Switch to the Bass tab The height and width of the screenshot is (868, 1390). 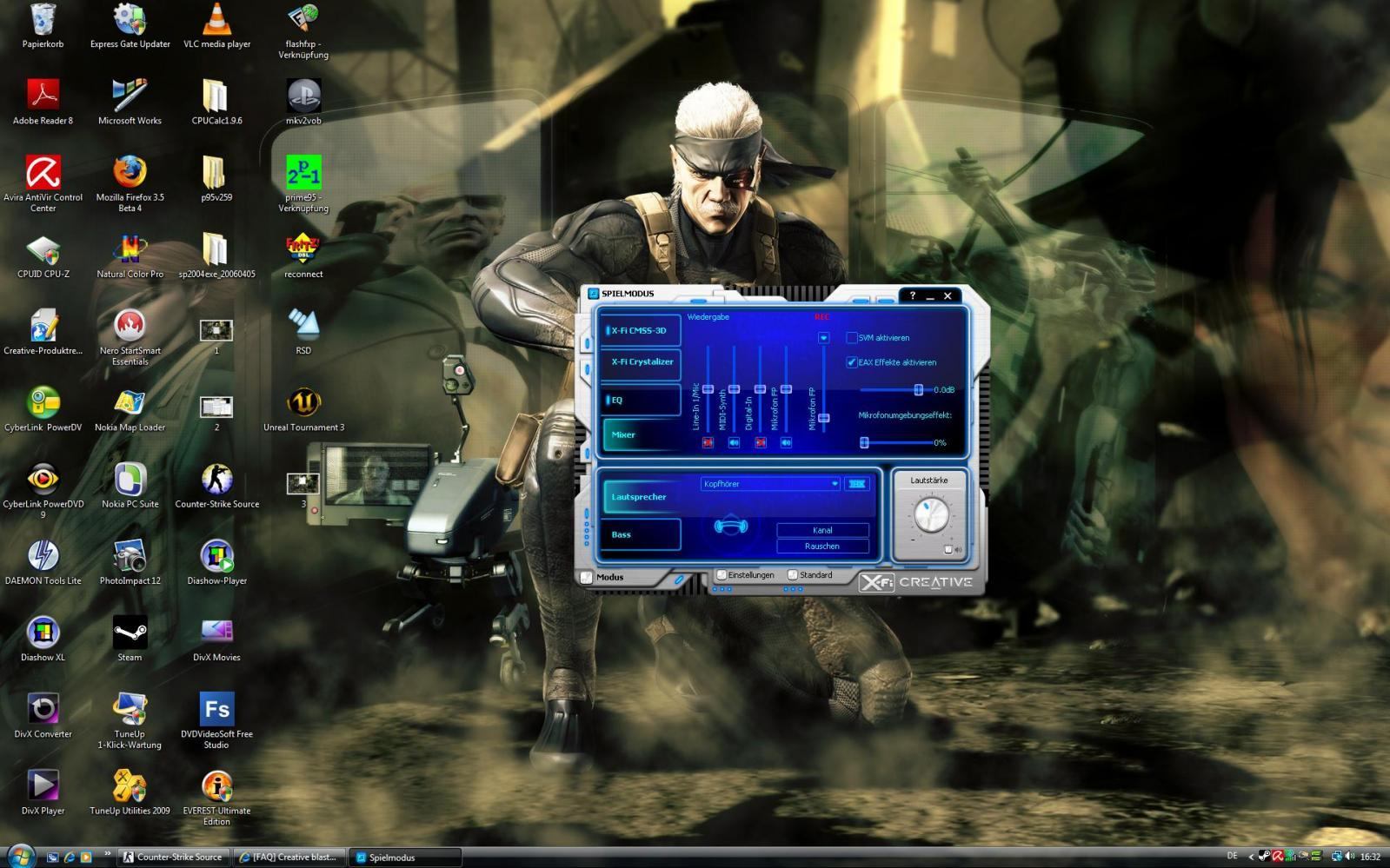tap(642, 534)
